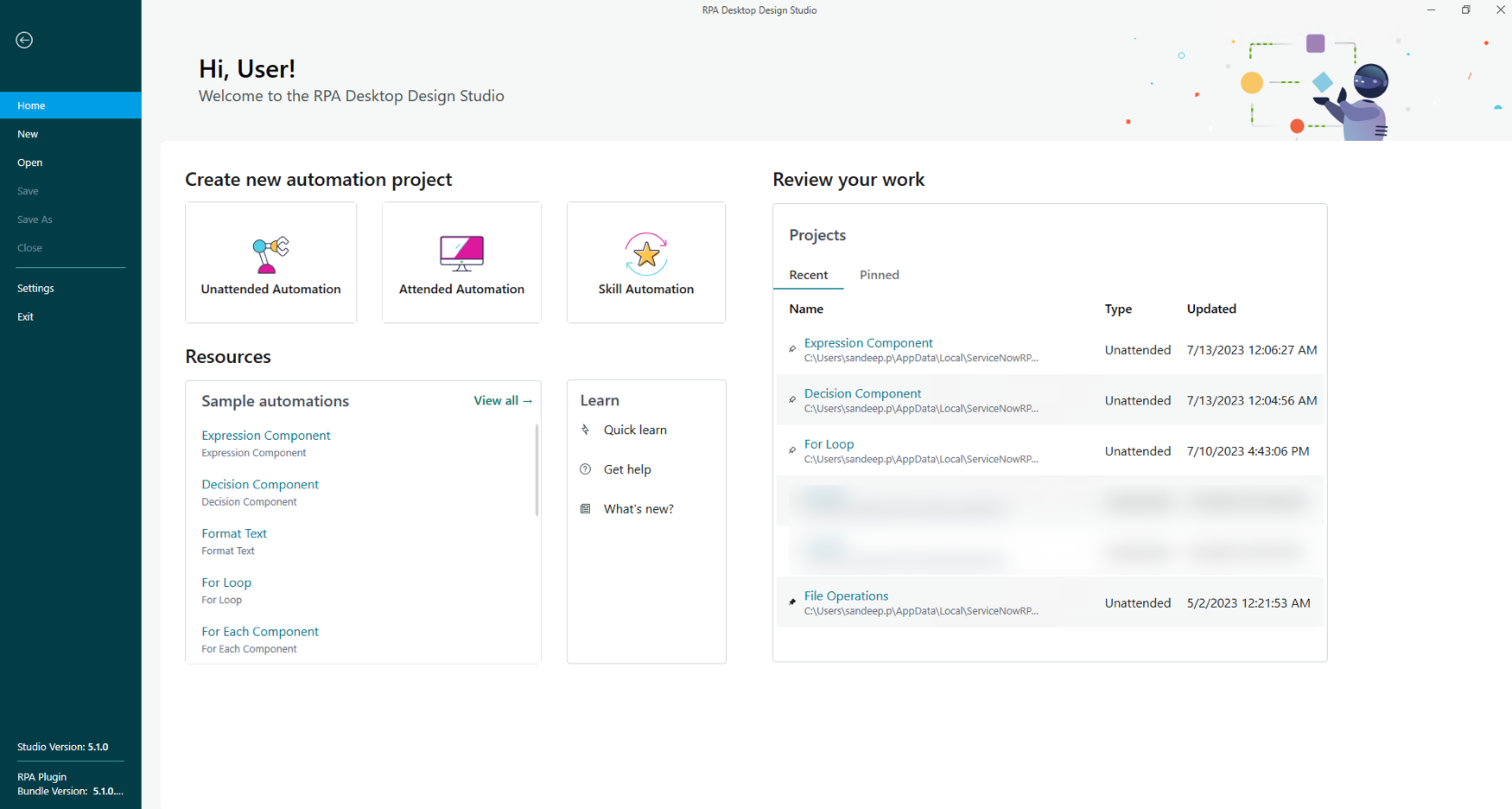Close the RPA Desktop Design Studio window
This screenshot has width=1512, height=809.
1500,10
